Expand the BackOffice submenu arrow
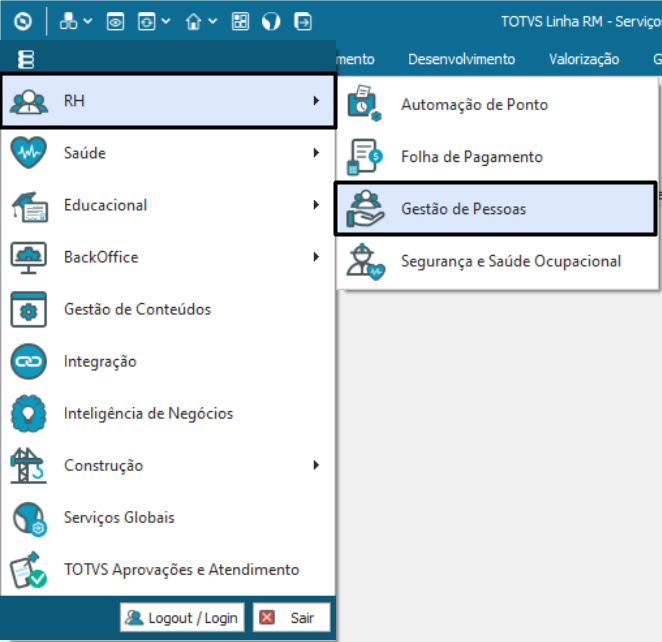The image size is (662, 642). (x=316, y=257)
